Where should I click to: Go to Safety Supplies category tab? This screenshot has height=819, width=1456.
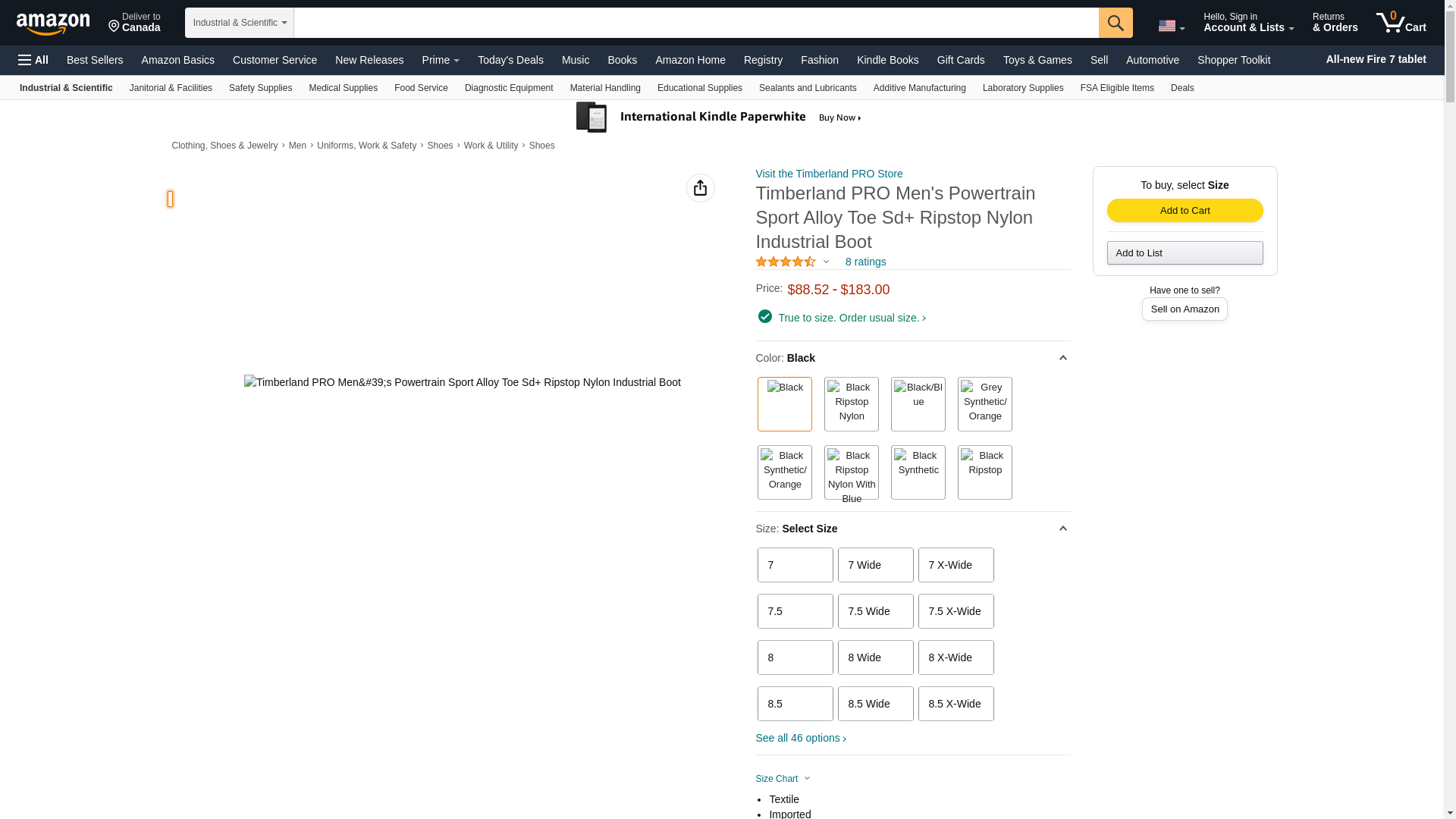(x=260, y=88)
